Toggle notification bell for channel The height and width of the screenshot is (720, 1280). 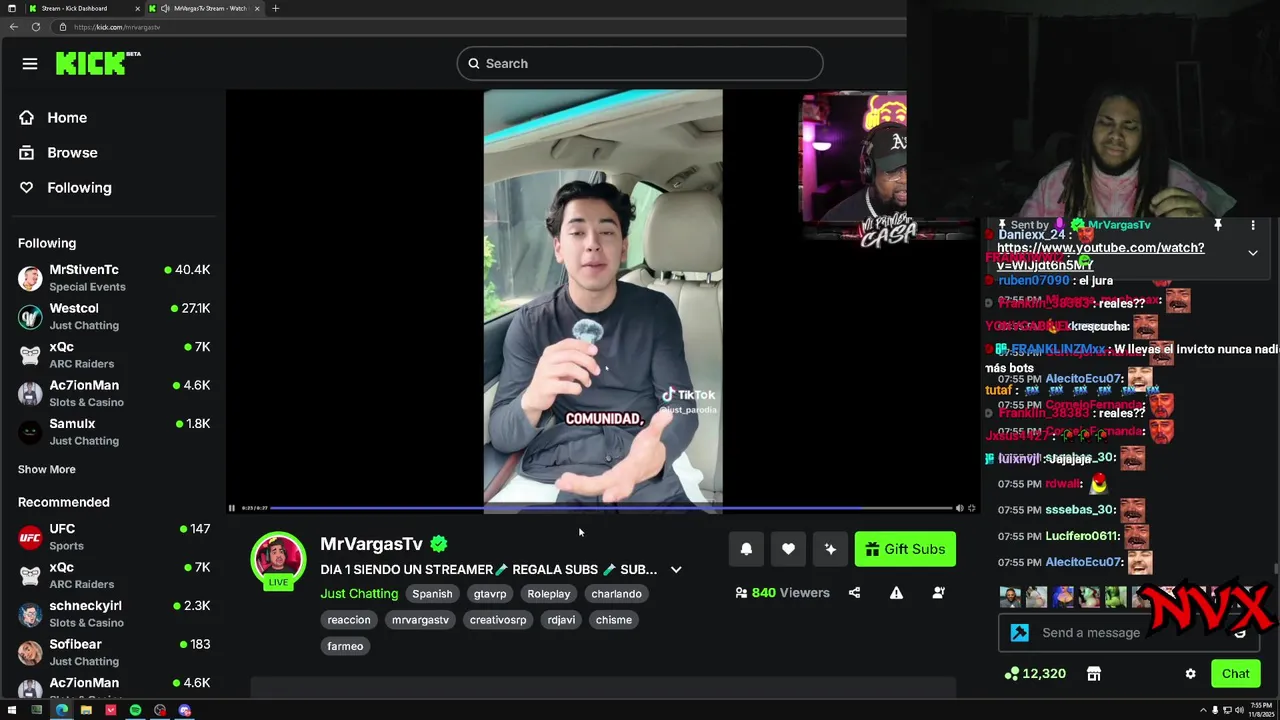click(x=746, y=549)
